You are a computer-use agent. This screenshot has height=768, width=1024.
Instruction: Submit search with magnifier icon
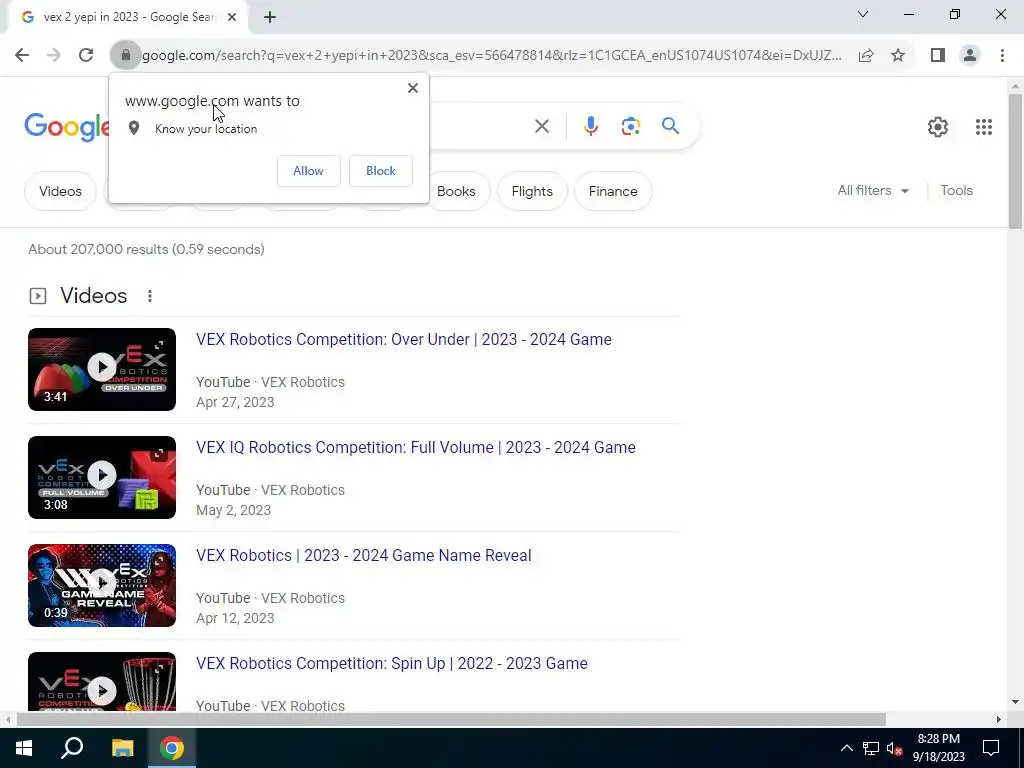(670, 126)
